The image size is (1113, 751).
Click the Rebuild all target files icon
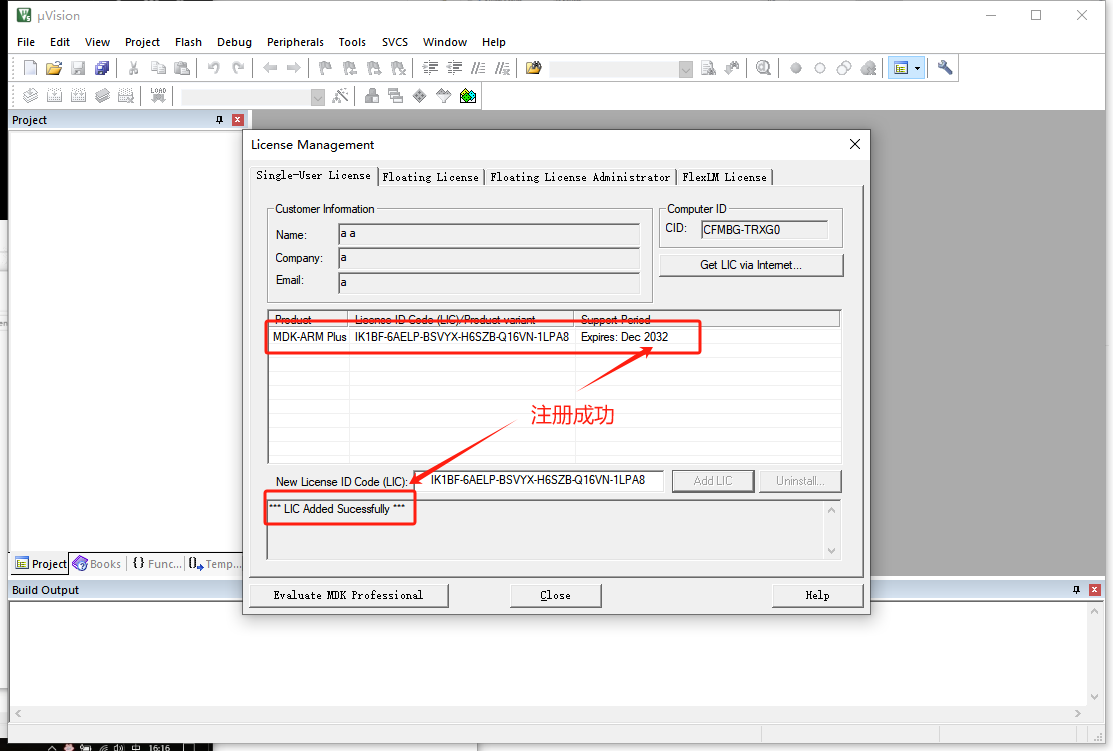click(x=78, y=96)
